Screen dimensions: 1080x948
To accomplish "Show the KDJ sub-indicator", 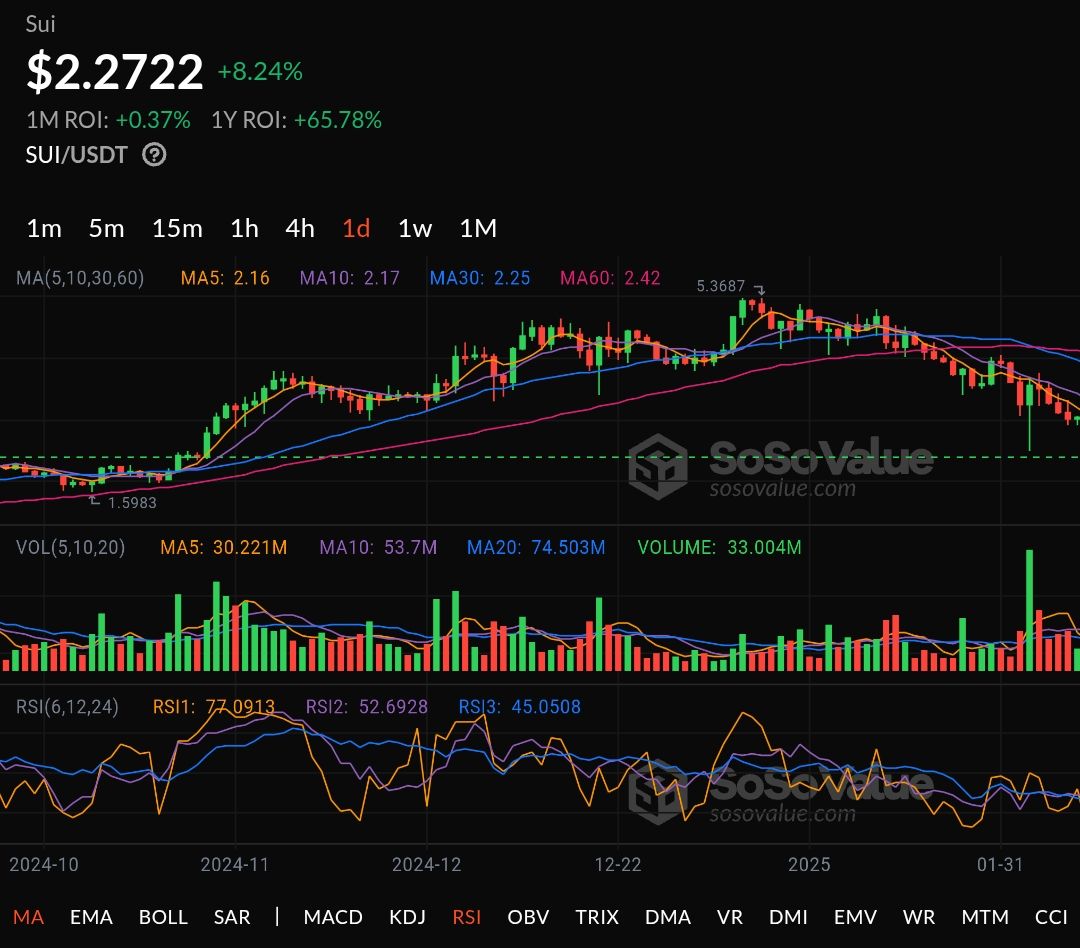I will (x=407, y=917).
